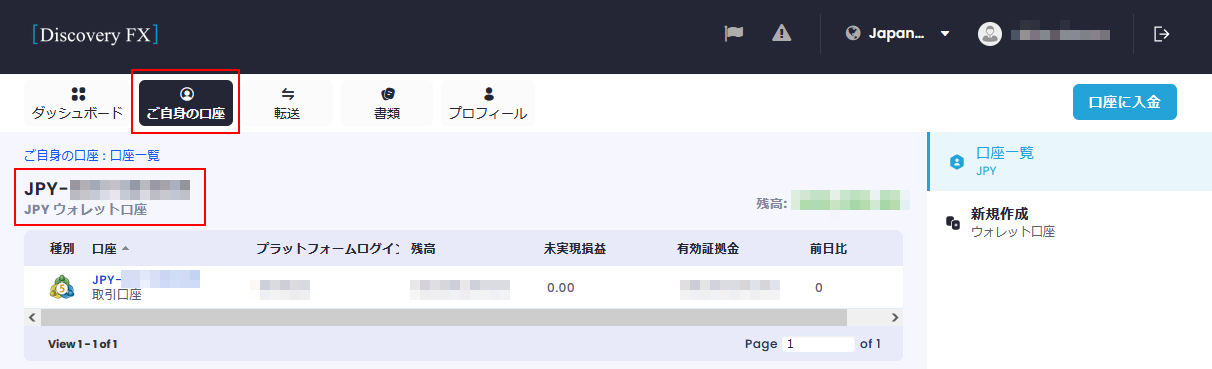This screenshot has width=1212, height=369.
Task: Open the warning alerts triangle icon
Action: point(782,33)
